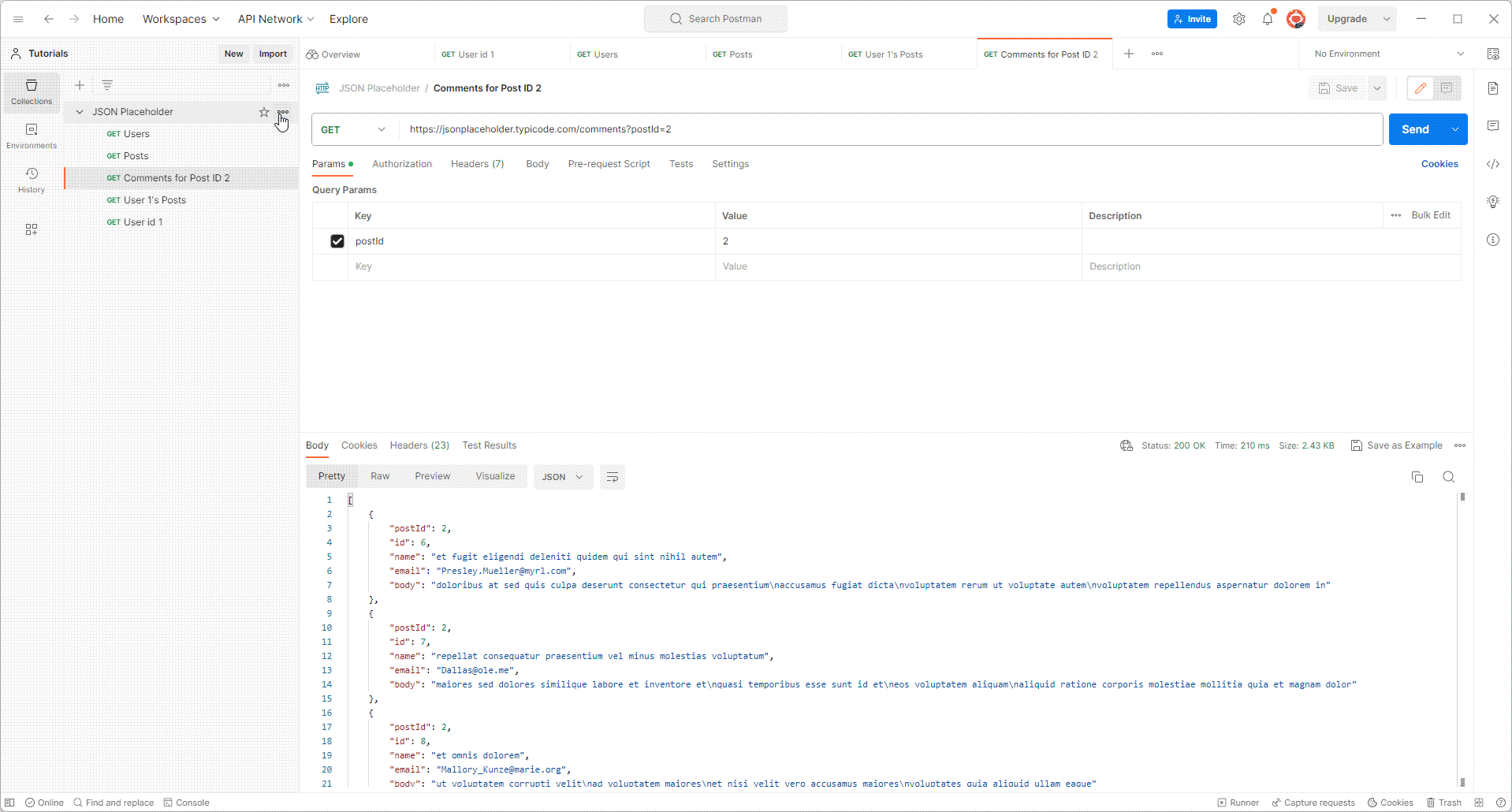The height and width of the screenshot is (812, 1512).
Task: Focus the request URL field
Action: (x=891, y=129)
